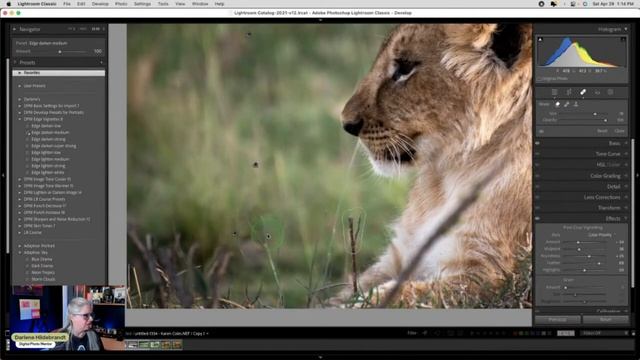
Task: Open the Red Eye correction tool
Action: 597,92
